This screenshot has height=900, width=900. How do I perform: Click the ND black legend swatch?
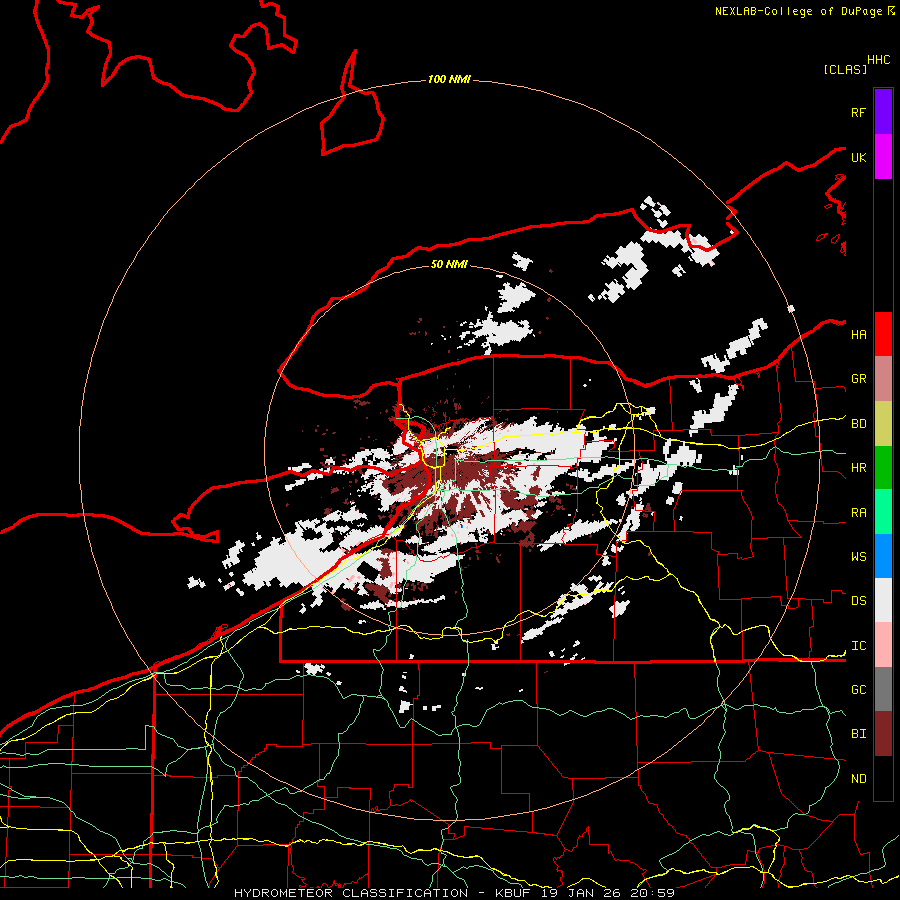pyautogui.click(x=883, y=778)
